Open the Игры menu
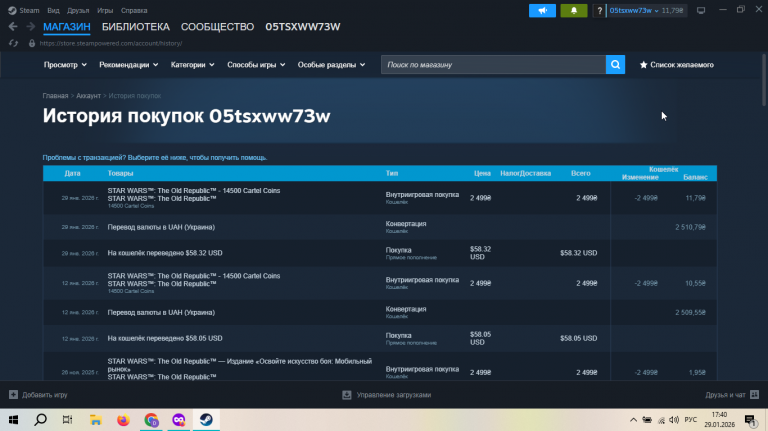 click(x=105, y=10)
